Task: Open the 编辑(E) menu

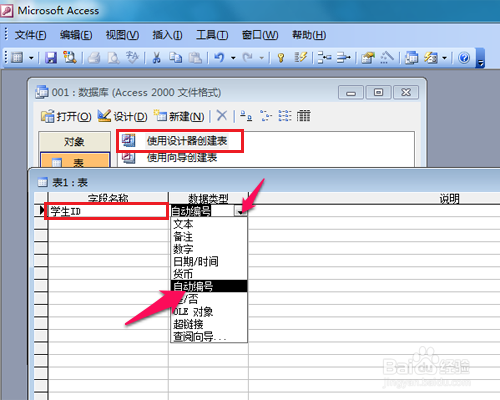Action: [76, 35]
